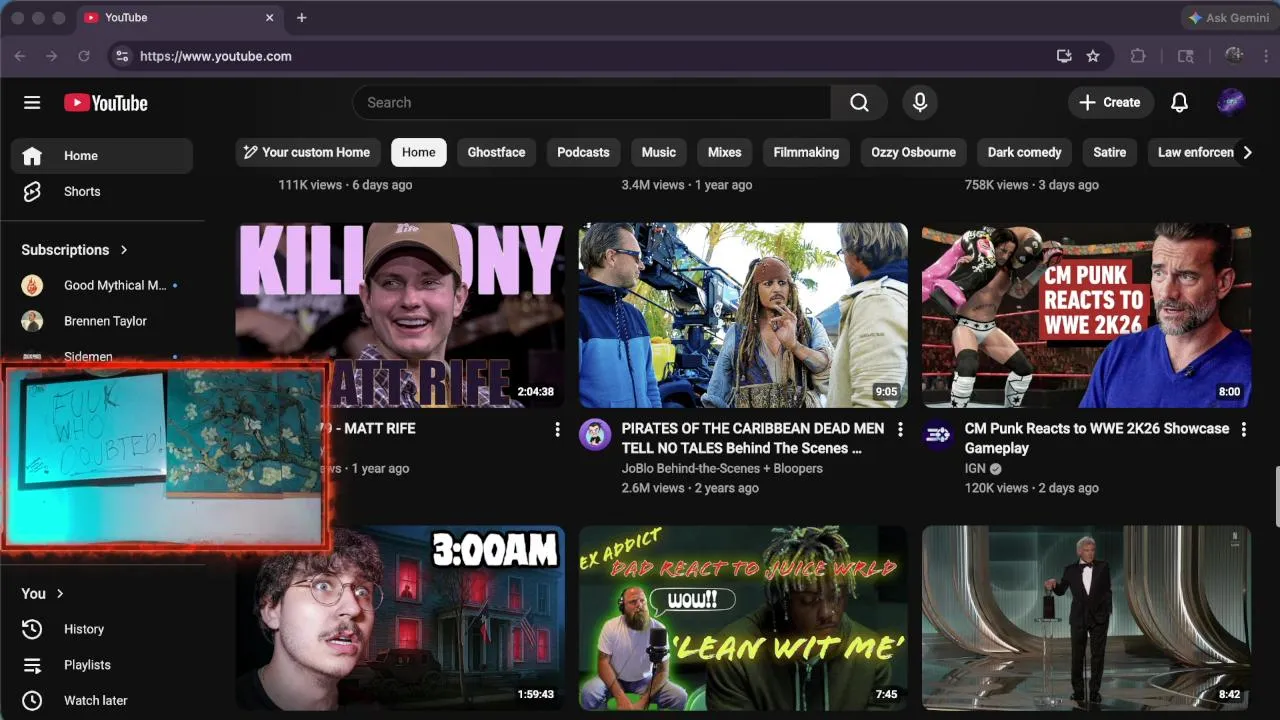Open History in sidebar
Screen dimensions: 1280x720
102,629
